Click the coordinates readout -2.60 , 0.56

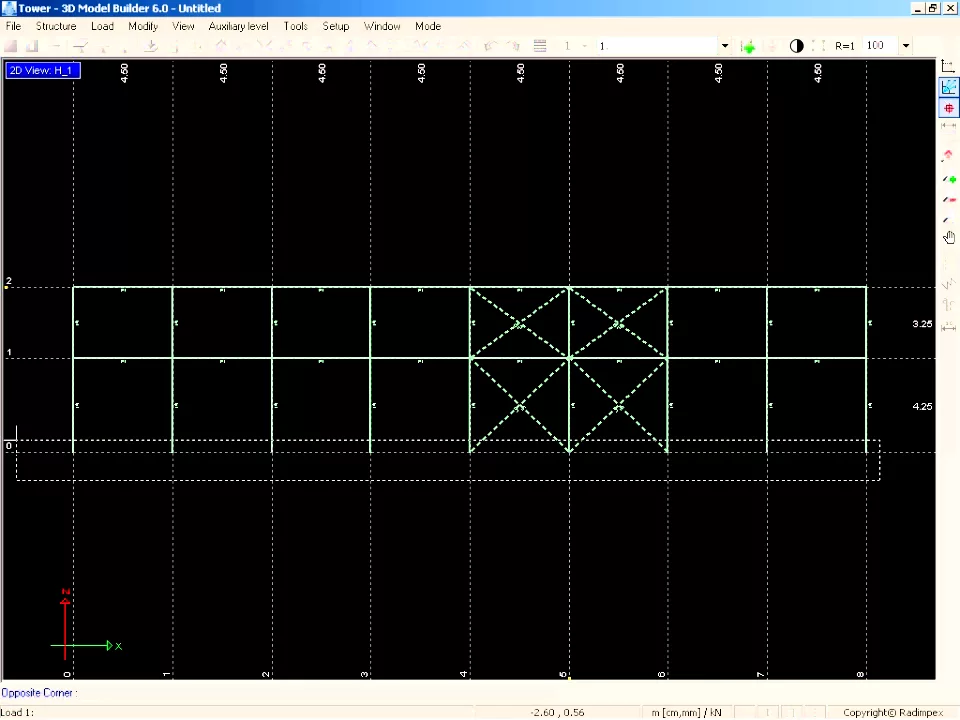[x=557, y=713]
